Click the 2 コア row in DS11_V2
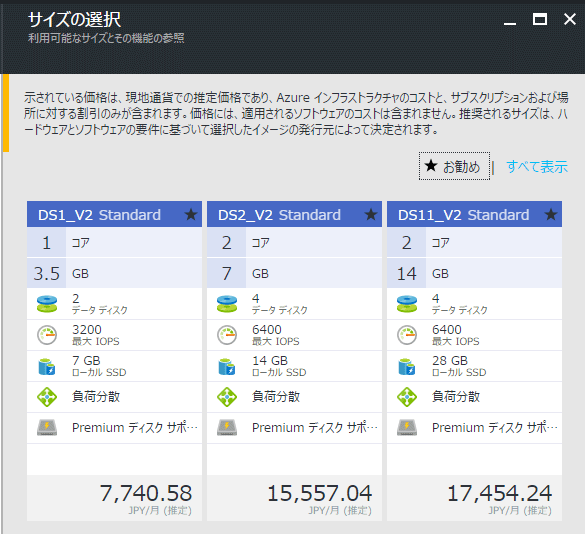Image resolution: width=585 pixels, height=534 pixels. 474,243
